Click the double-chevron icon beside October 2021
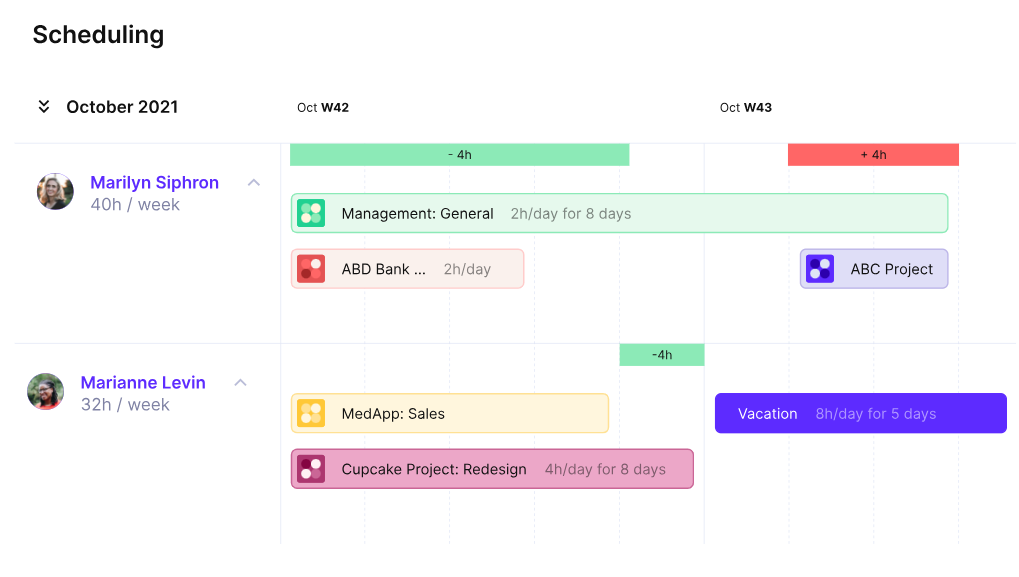 [43, 106]
